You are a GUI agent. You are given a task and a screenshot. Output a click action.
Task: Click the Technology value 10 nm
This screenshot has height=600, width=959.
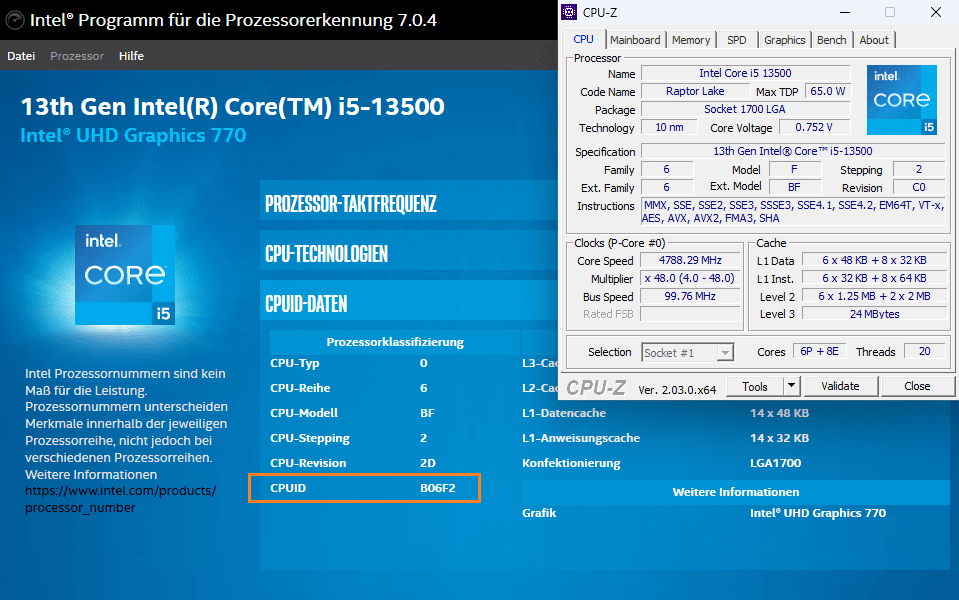pos(669,127)
